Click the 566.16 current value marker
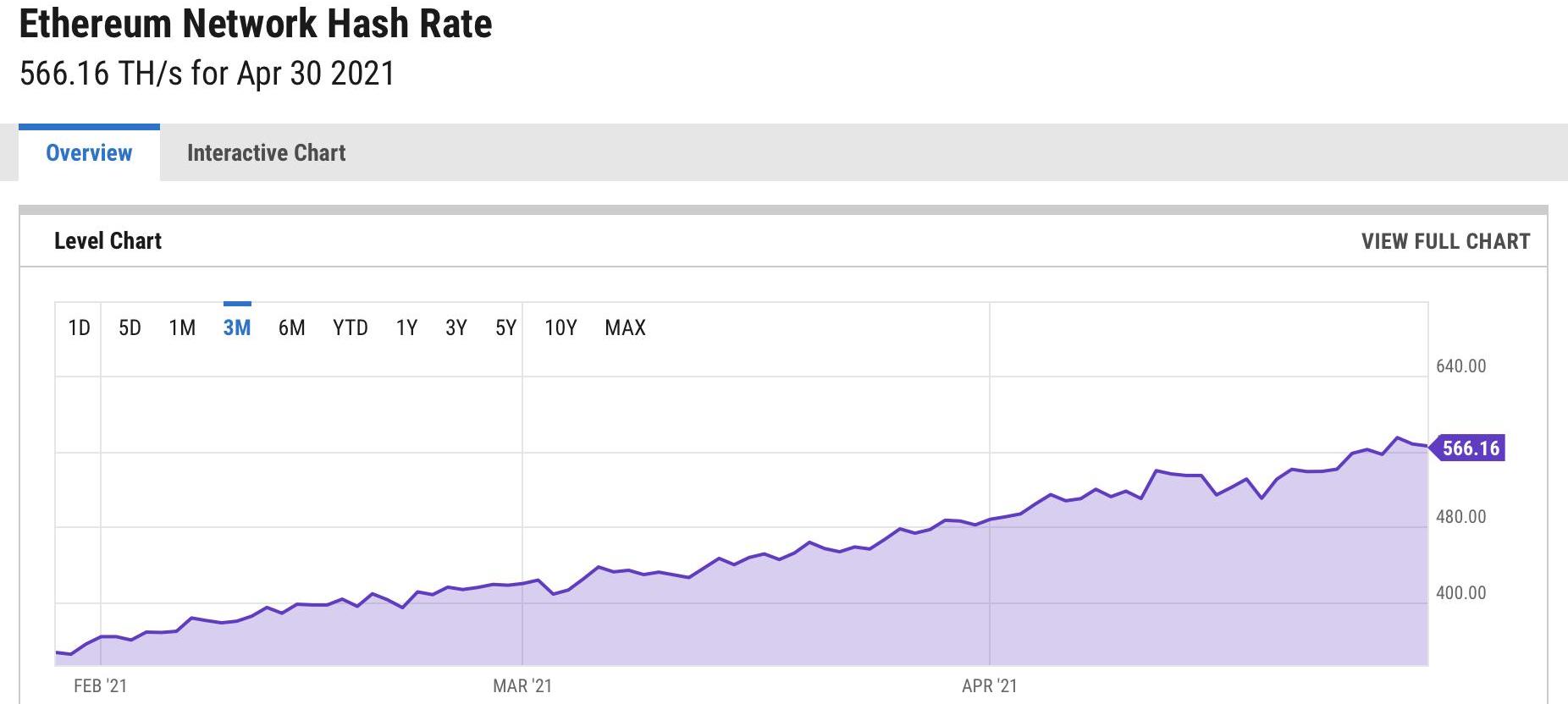 [1467, 448]
